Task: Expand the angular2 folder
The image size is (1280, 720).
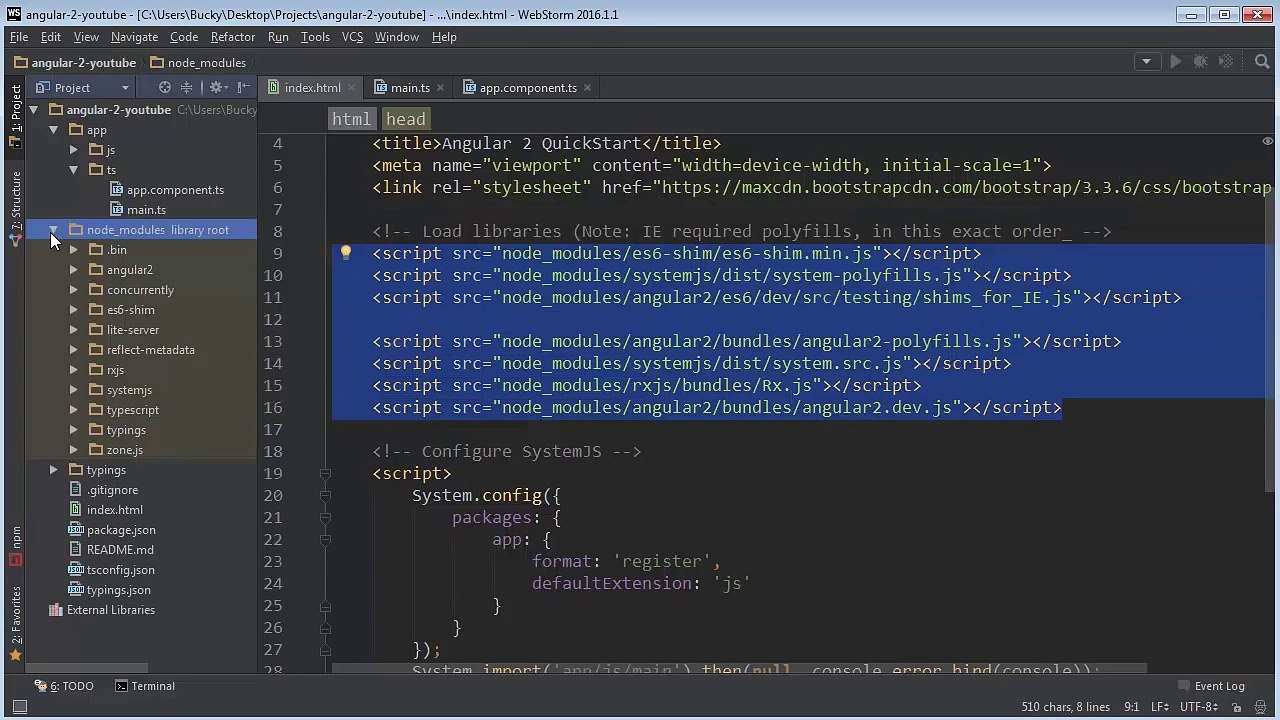Action: point(74,270)
